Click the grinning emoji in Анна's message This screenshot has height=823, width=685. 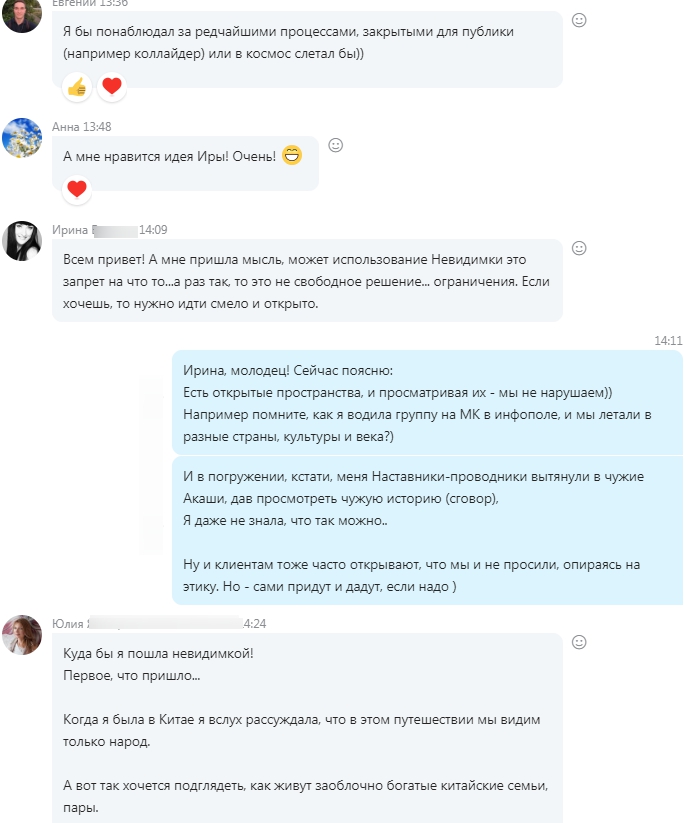292,155
